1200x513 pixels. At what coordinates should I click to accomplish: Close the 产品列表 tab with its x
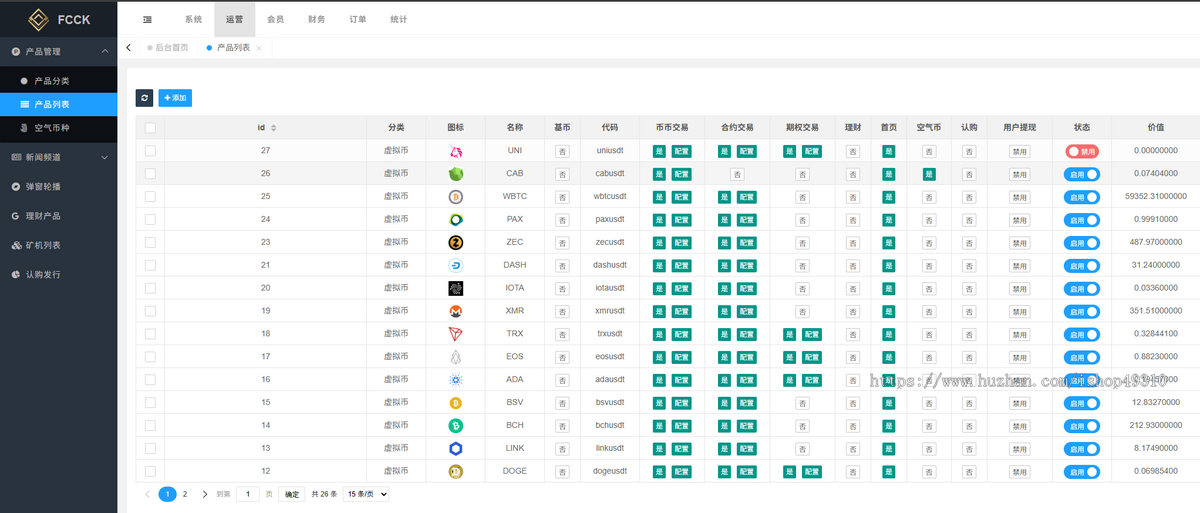[x=259, y=48]
